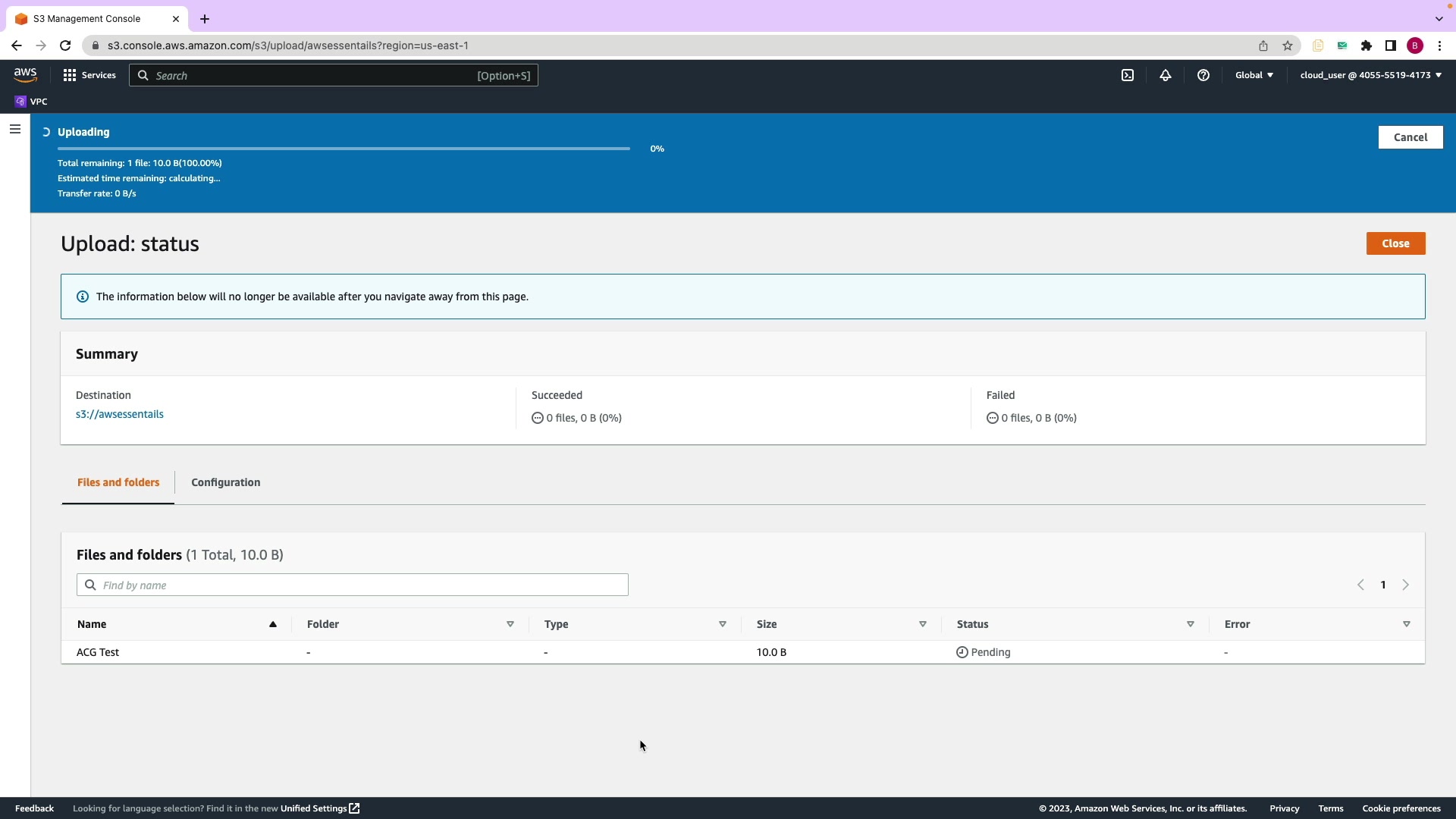
Task: Click the VPC shortcut icon
Action: [x=20, y=102]
